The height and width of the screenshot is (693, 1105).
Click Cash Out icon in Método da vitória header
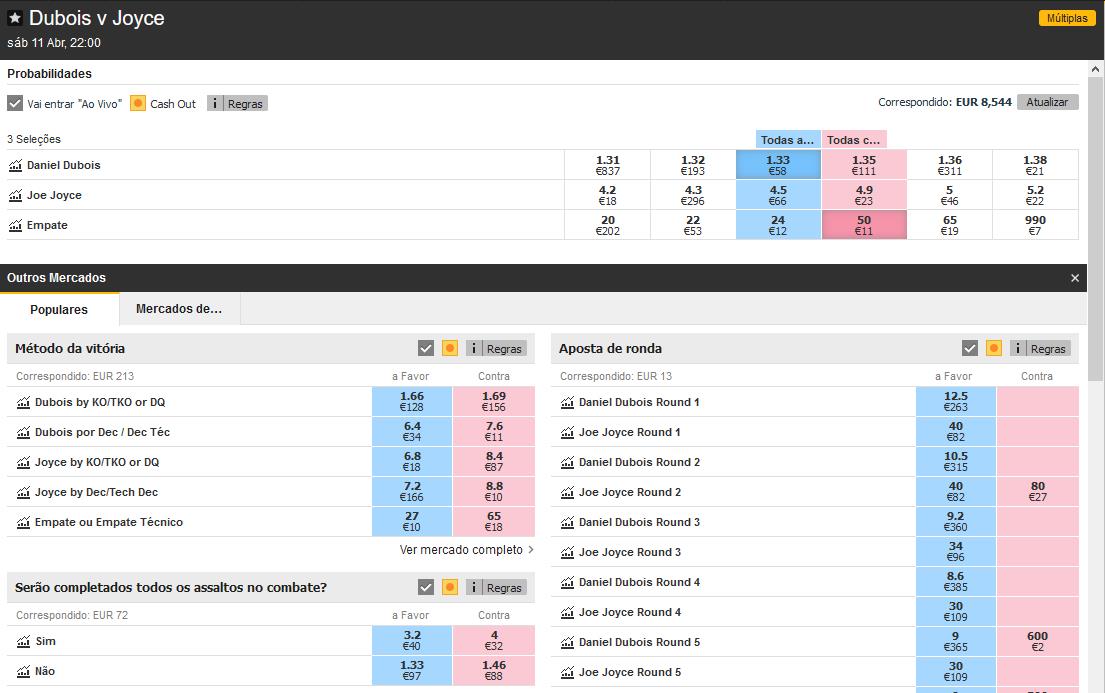pos(450,348)
